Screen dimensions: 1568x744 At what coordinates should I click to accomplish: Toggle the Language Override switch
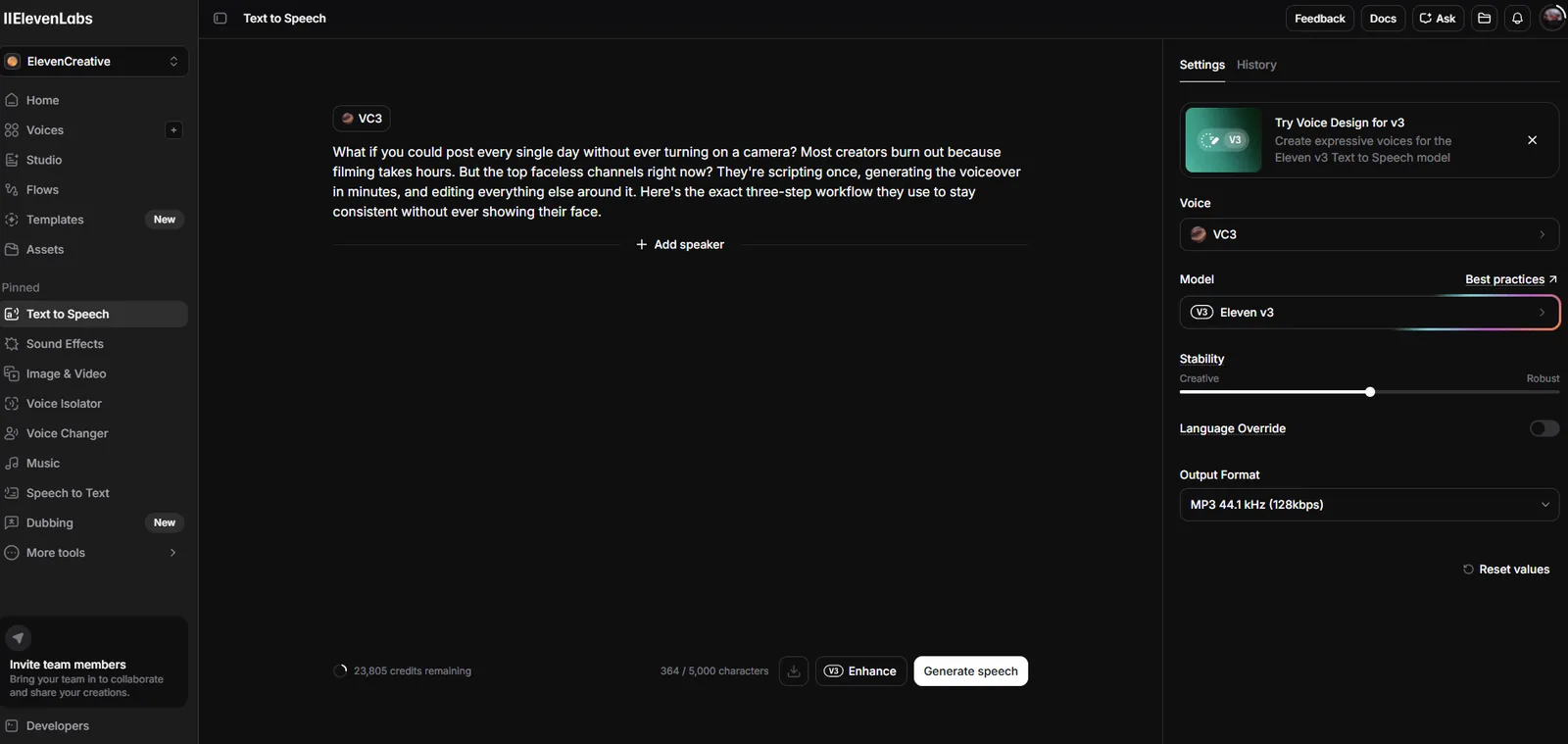pos(1544,428)
